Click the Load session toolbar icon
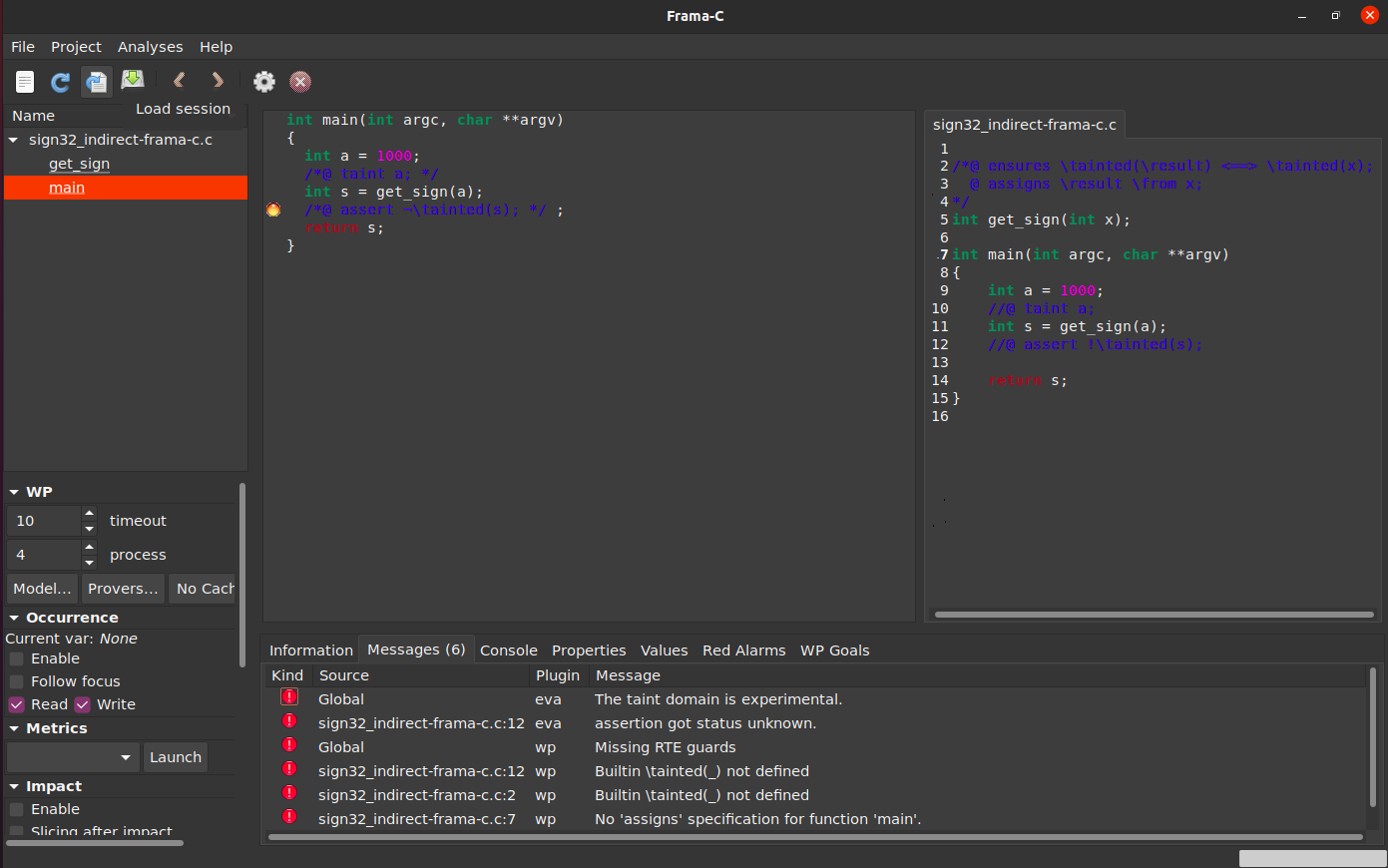The height and width of the screenshot is (868, 1388). [96, 82]
